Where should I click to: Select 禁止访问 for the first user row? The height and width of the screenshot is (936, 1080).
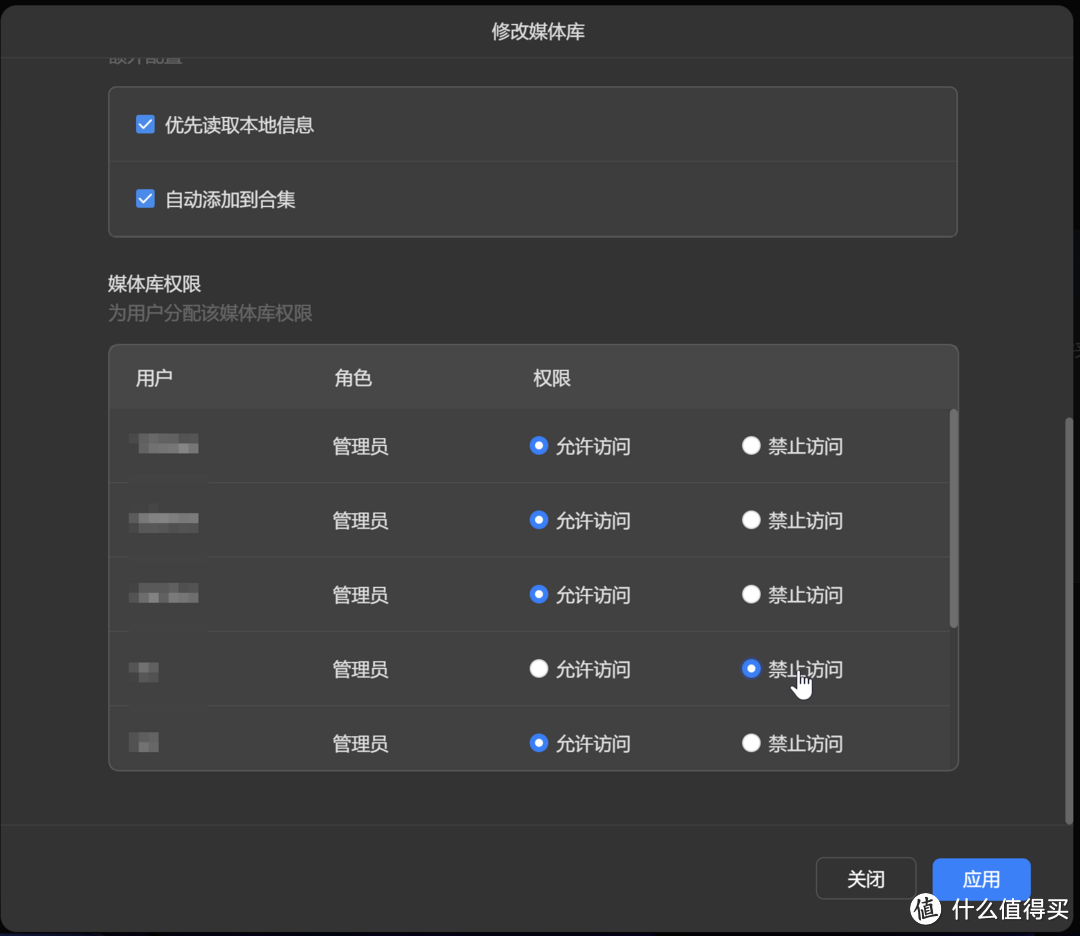(x=751, y=446)
